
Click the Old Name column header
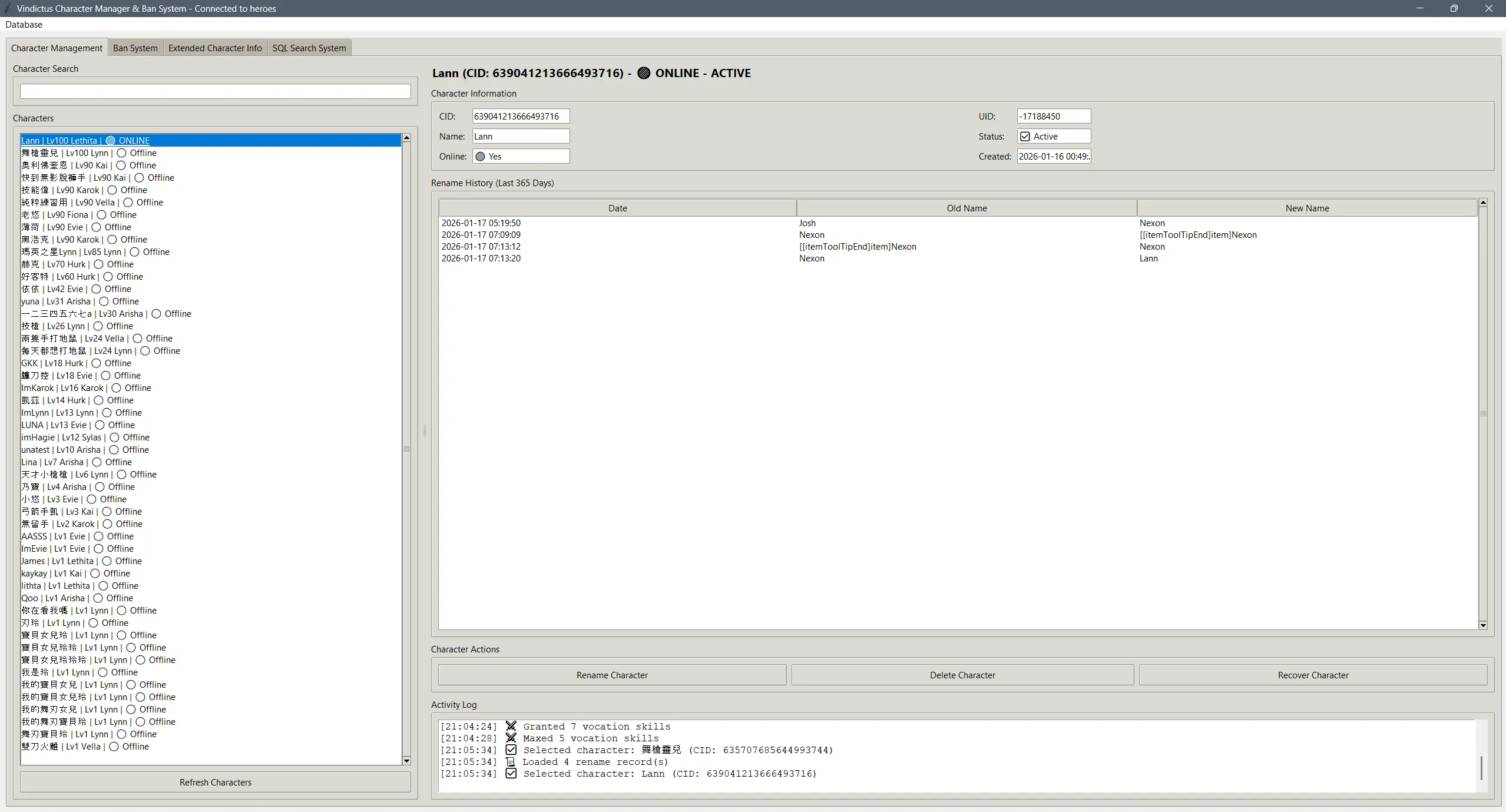967,208
